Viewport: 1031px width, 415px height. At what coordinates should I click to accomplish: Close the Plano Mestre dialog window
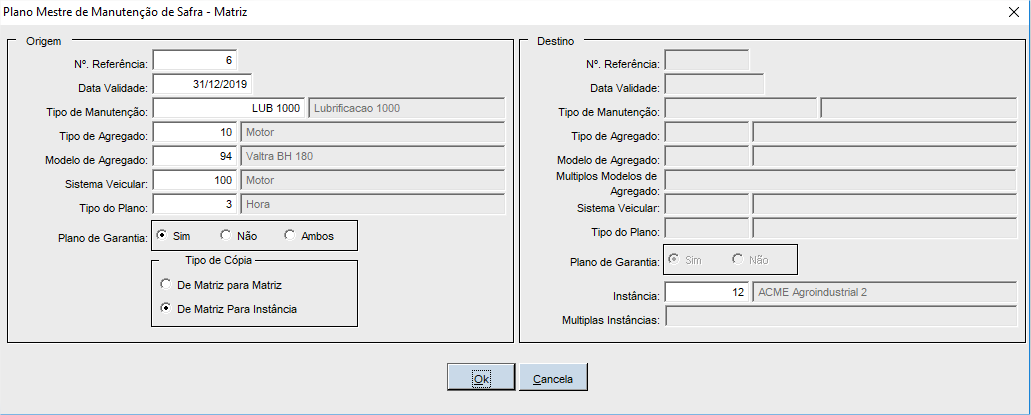(x=1012, y=12)
